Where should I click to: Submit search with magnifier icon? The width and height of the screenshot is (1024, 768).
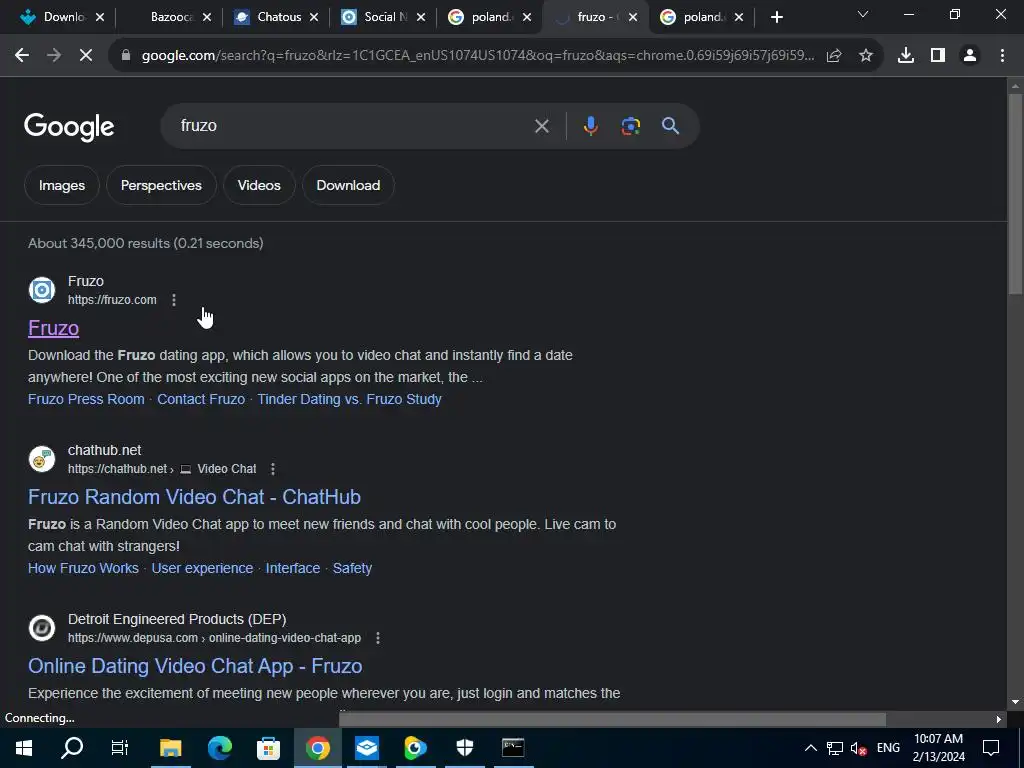[671, 125]
